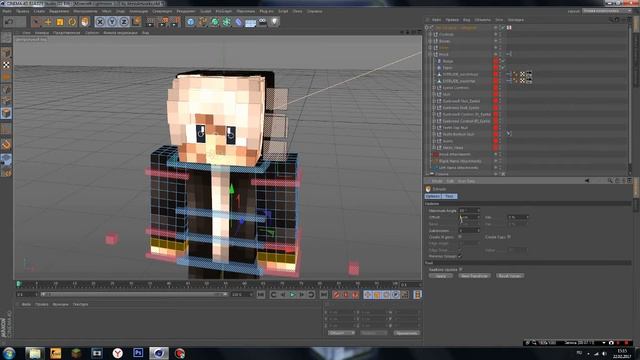
Task: Toggle the Realtime Update checkbox
Action: (x=461, y=269)
